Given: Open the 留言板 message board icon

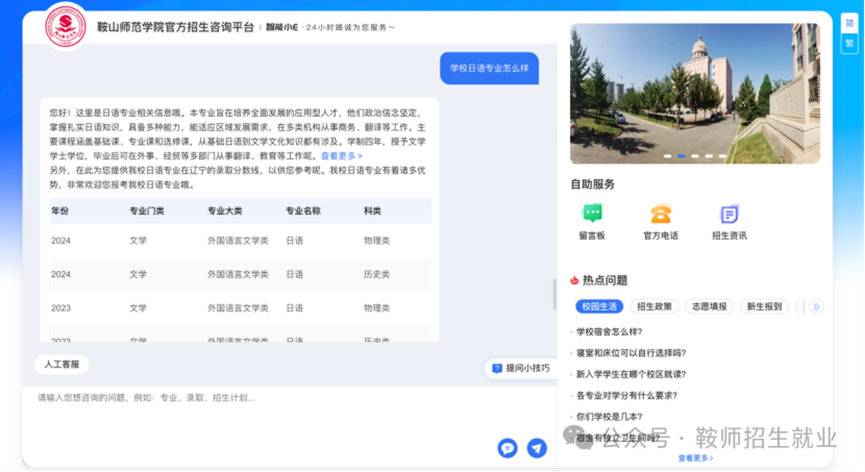Looking at the screenshot, I should tap(592, 215).
